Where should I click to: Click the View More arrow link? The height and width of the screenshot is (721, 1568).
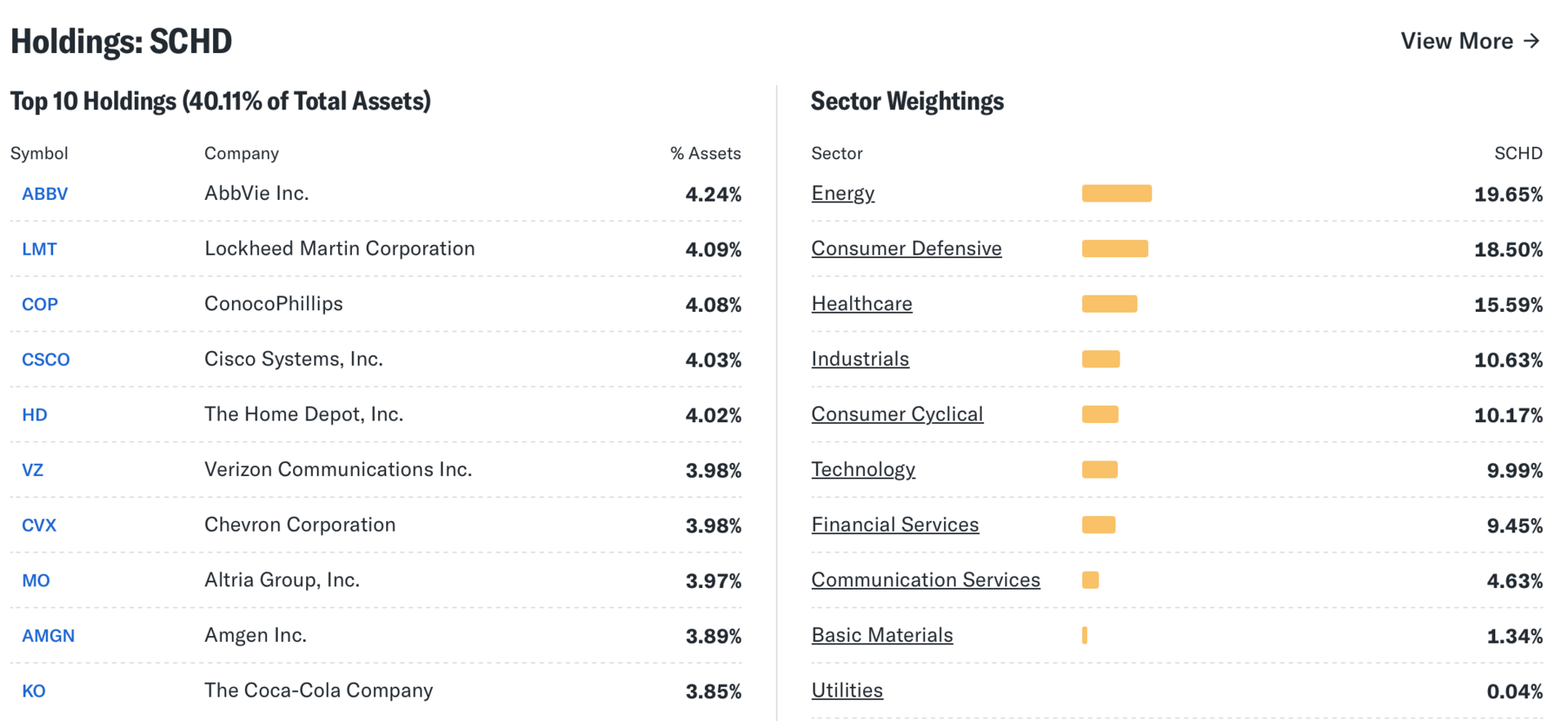1470,41
